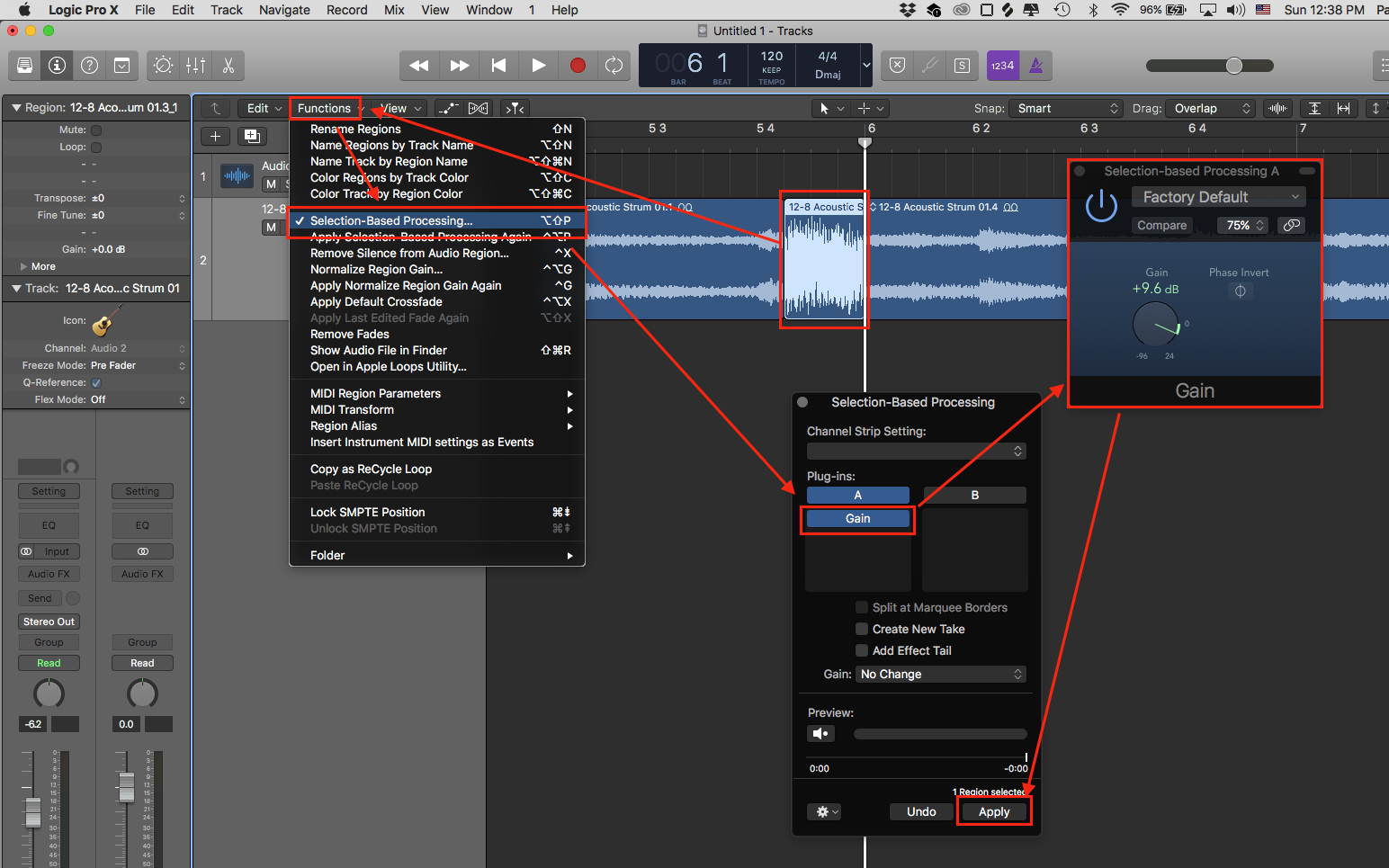The width and height of the screenshot is (1389, 868).
Task: Enable Split at Marquee Borders checkbox
Action: [862, 607]
